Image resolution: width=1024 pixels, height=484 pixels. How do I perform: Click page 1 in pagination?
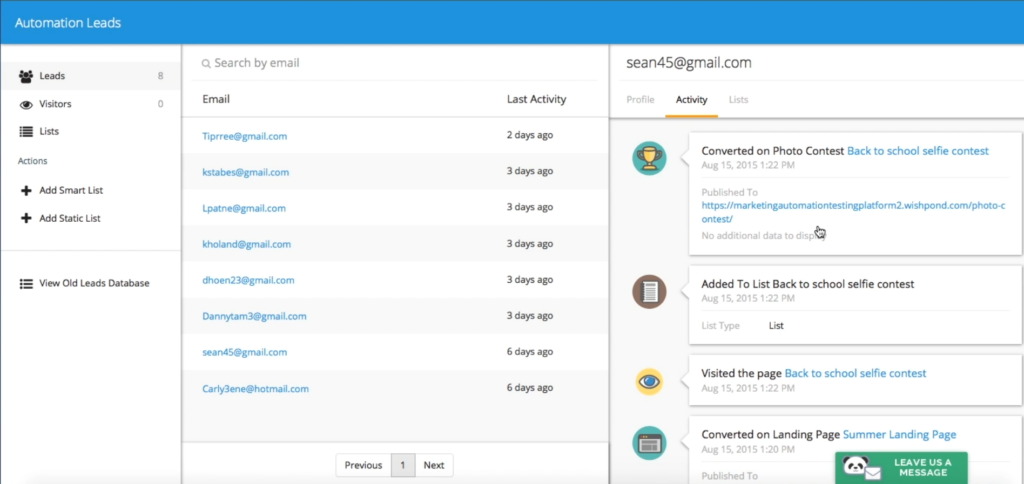403,465
